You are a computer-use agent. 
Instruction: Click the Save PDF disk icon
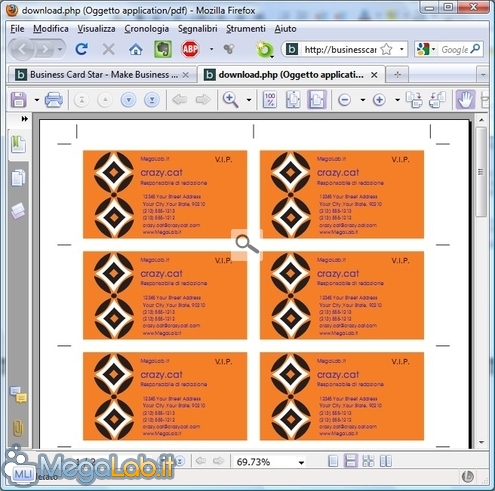(19, 100)
